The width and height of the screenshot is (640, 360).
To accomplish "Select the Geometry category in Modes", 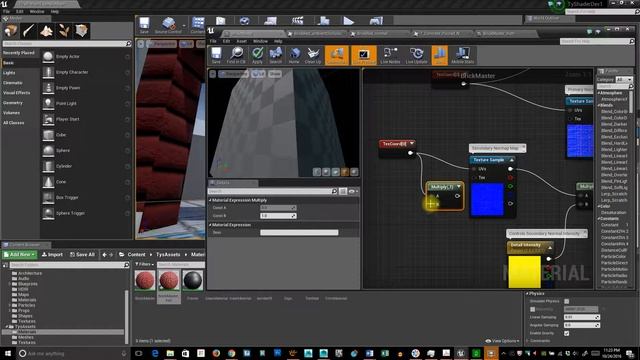I will [x=13, y=103].
